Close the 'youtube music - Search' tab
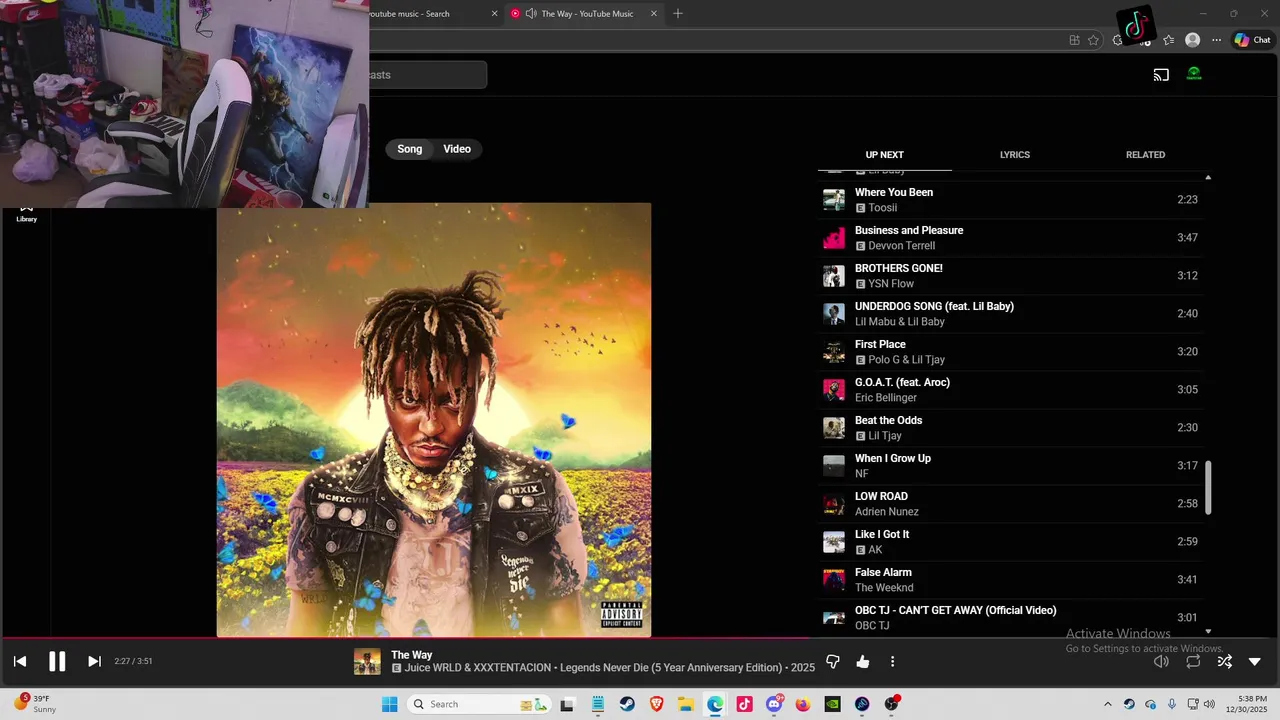Image resolution: width=1280 pixels, height=720 pixels. (x=494, y=14)
